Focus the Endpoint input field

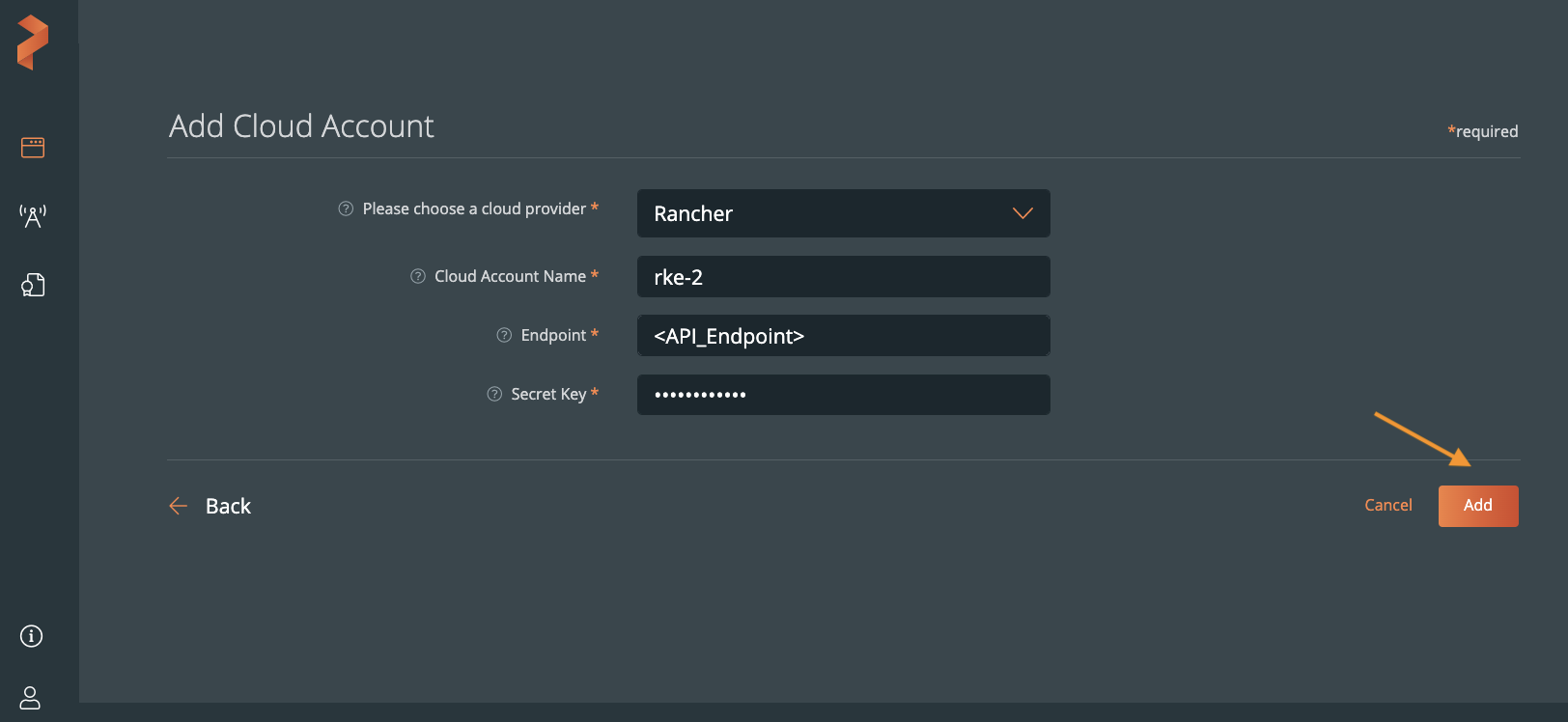point(843,336)
